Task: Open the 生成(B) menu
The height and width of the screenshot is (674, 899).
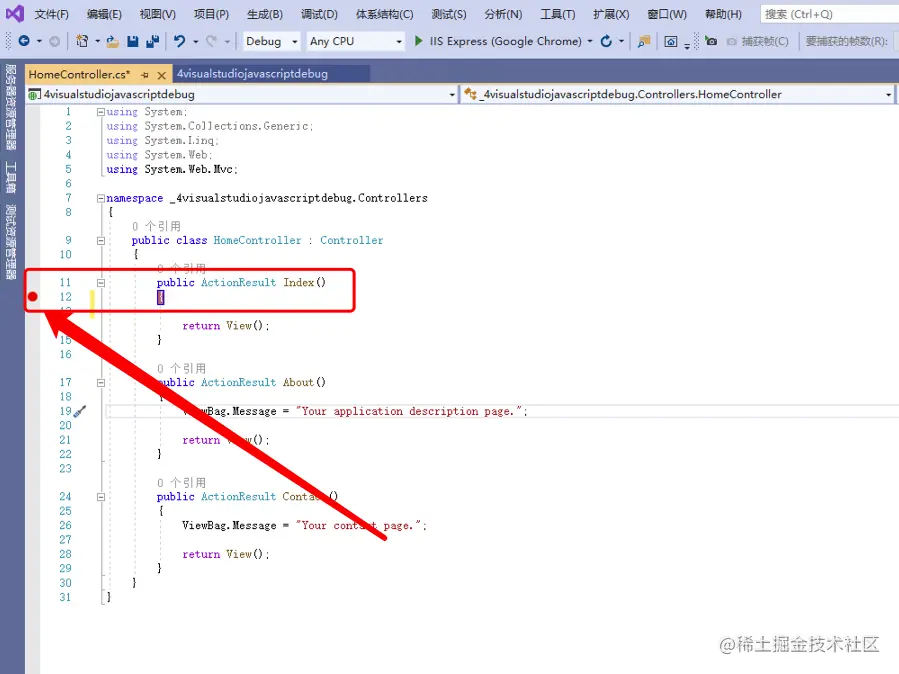Action: [x=264, y=14]
